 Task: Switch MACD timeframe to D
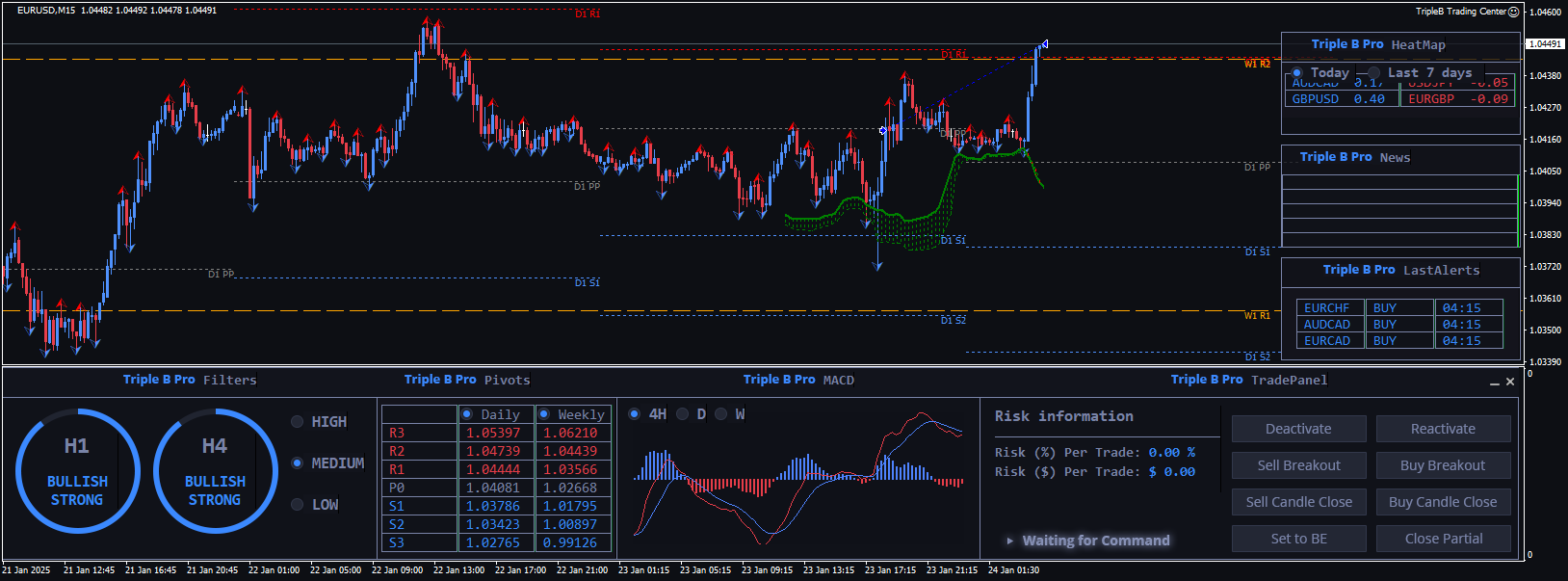[683, 414]
